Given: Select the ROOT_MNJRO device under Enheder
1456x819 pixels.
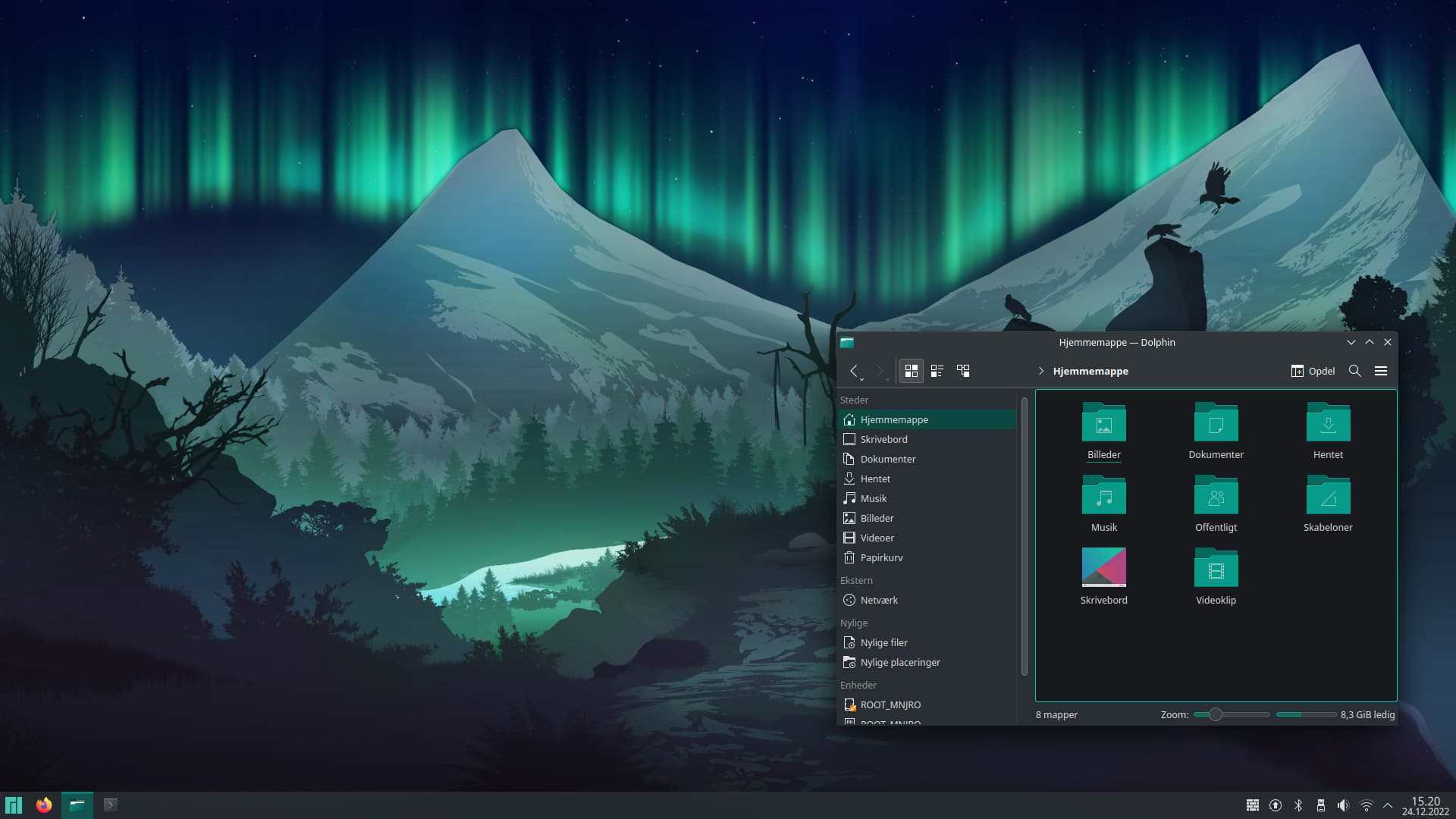Looking at the screenshot, I should pos(890,704).
